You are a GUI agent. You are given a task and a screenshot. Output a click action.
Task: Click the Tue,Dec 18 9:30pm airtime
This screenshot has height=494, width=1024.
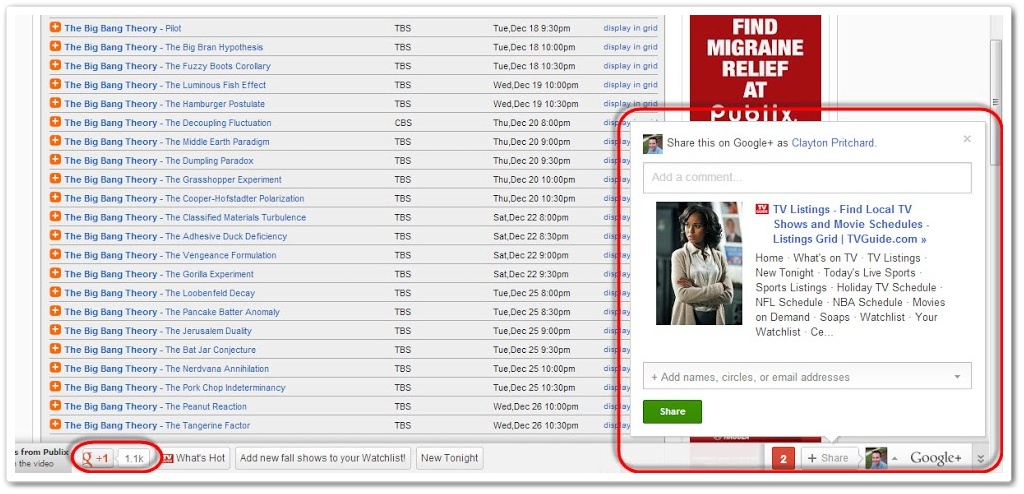[x=532, y=28]
